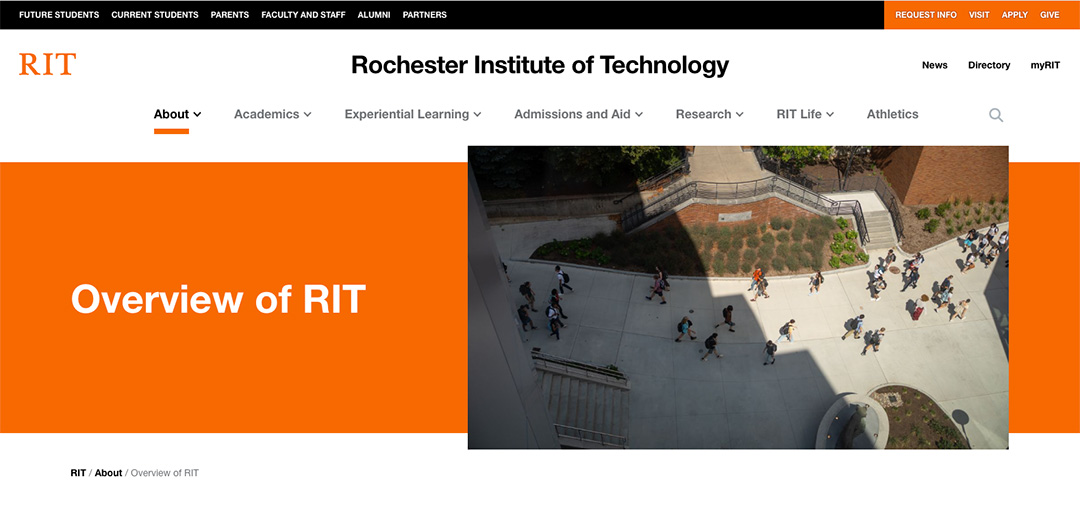Screen dimensions: 1080x520
Task: Expand Admissions and Aid menu
Action: (578, 114)
